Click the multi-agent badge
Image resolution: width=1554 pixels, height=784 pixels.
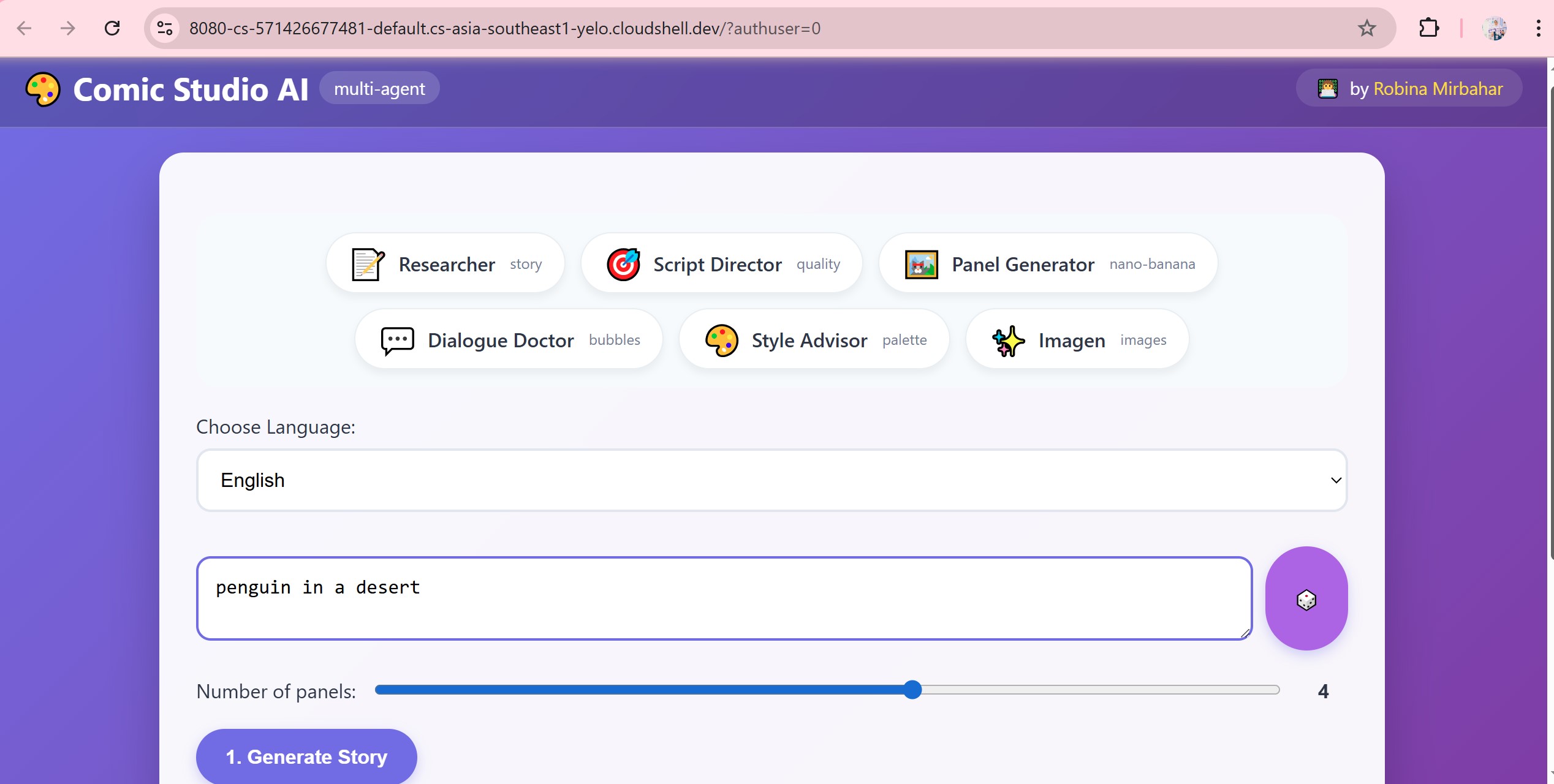pyautogui.click(x=379, y=89)
